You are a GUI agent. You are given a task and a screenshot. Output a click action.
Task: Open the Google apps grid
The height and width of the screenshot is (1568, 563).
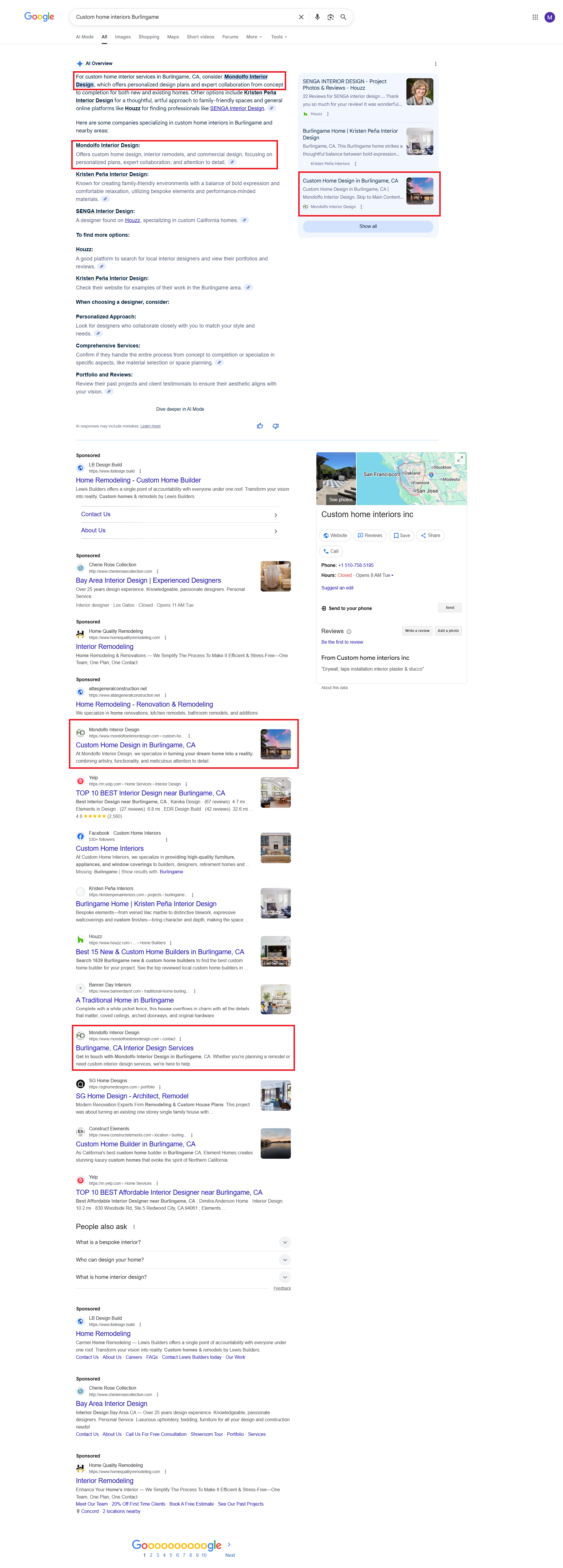pyautogui.click(x=535, y=17)
